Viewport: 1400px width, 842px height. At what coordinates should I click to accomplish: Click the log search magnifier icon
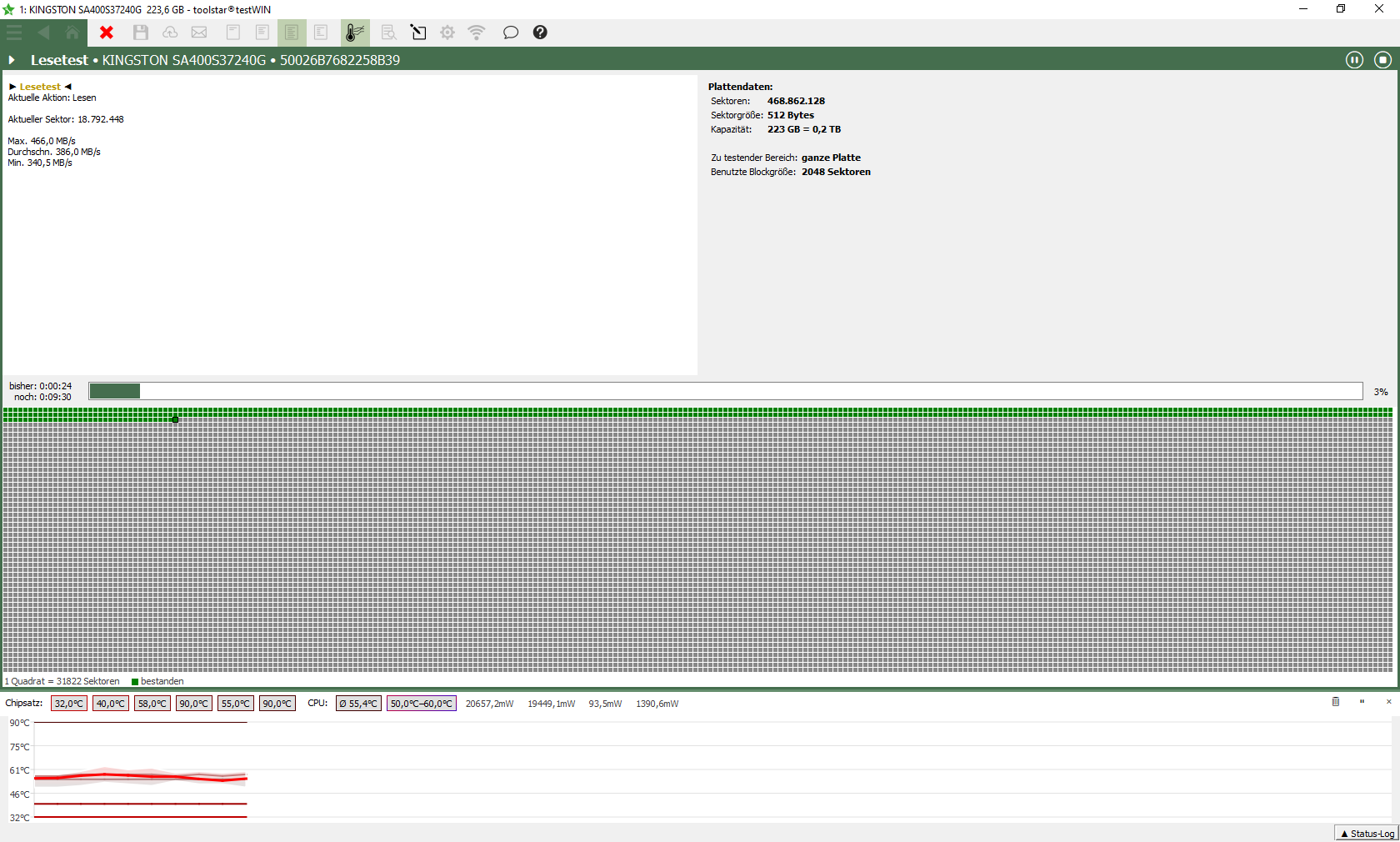[x=388, y=33]
